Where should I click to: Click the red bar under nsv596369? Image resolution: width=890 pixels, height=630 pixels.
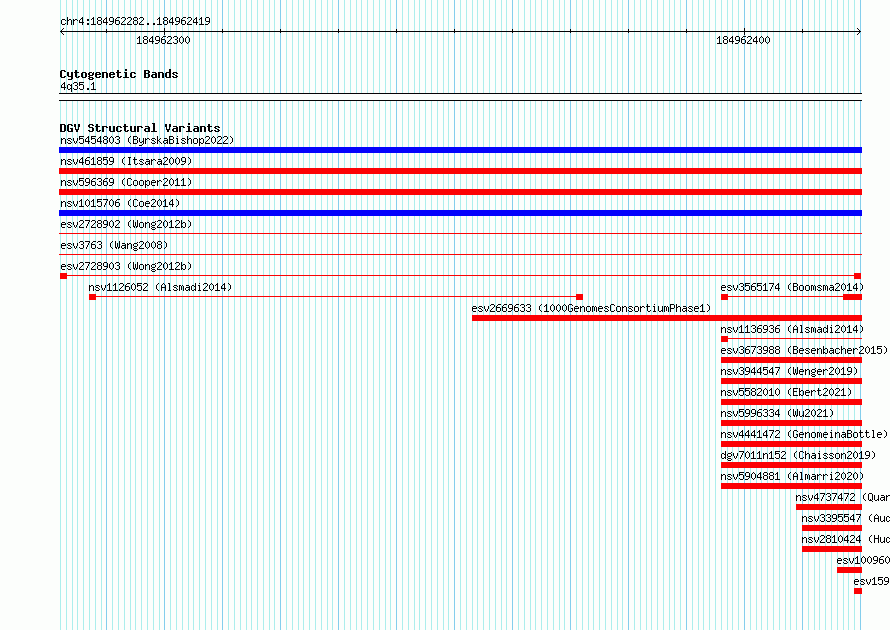pyautogui.click(x=460, y=192)
